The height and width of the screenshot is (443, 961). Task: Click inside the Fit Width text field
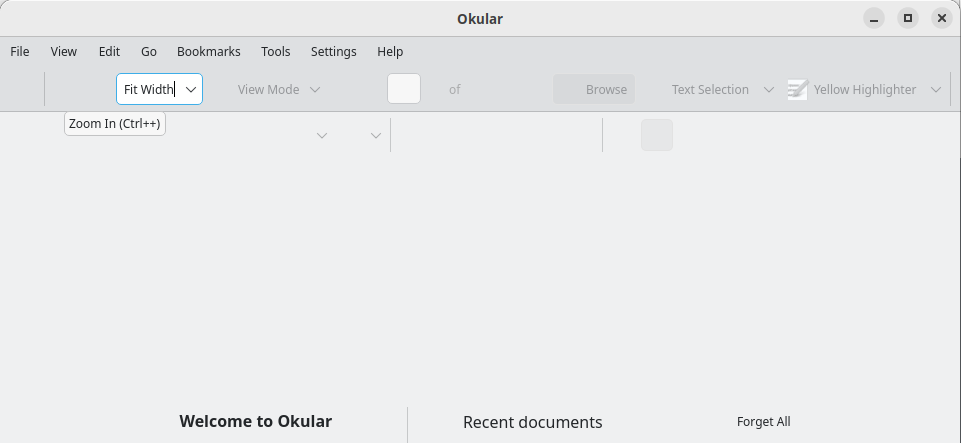coord(149,89)
